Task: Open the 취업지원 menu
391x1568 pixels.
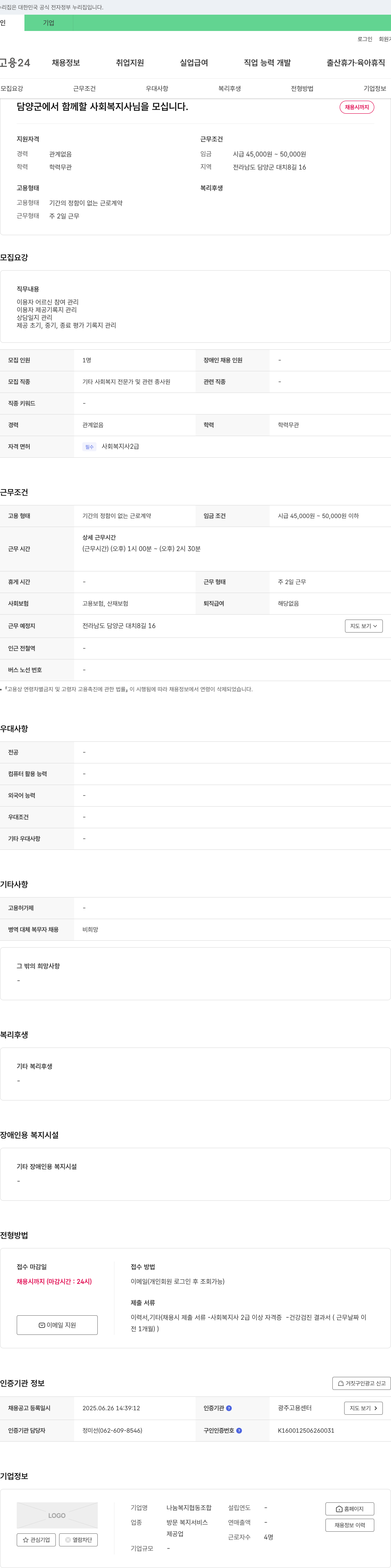Action: [130, 63]
